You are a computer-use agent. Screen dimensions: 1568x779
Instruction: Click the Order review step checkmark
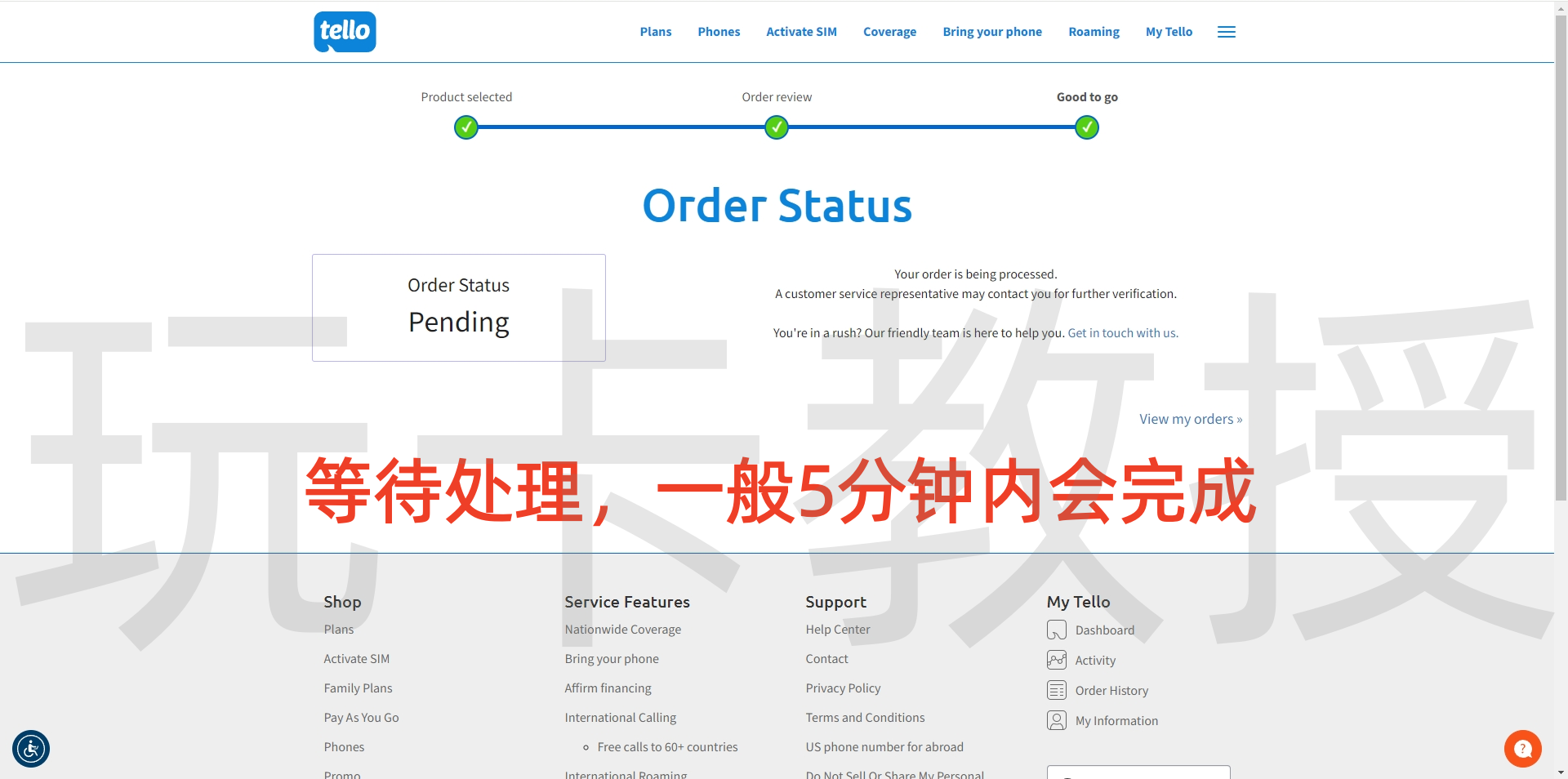coord(777,127)
